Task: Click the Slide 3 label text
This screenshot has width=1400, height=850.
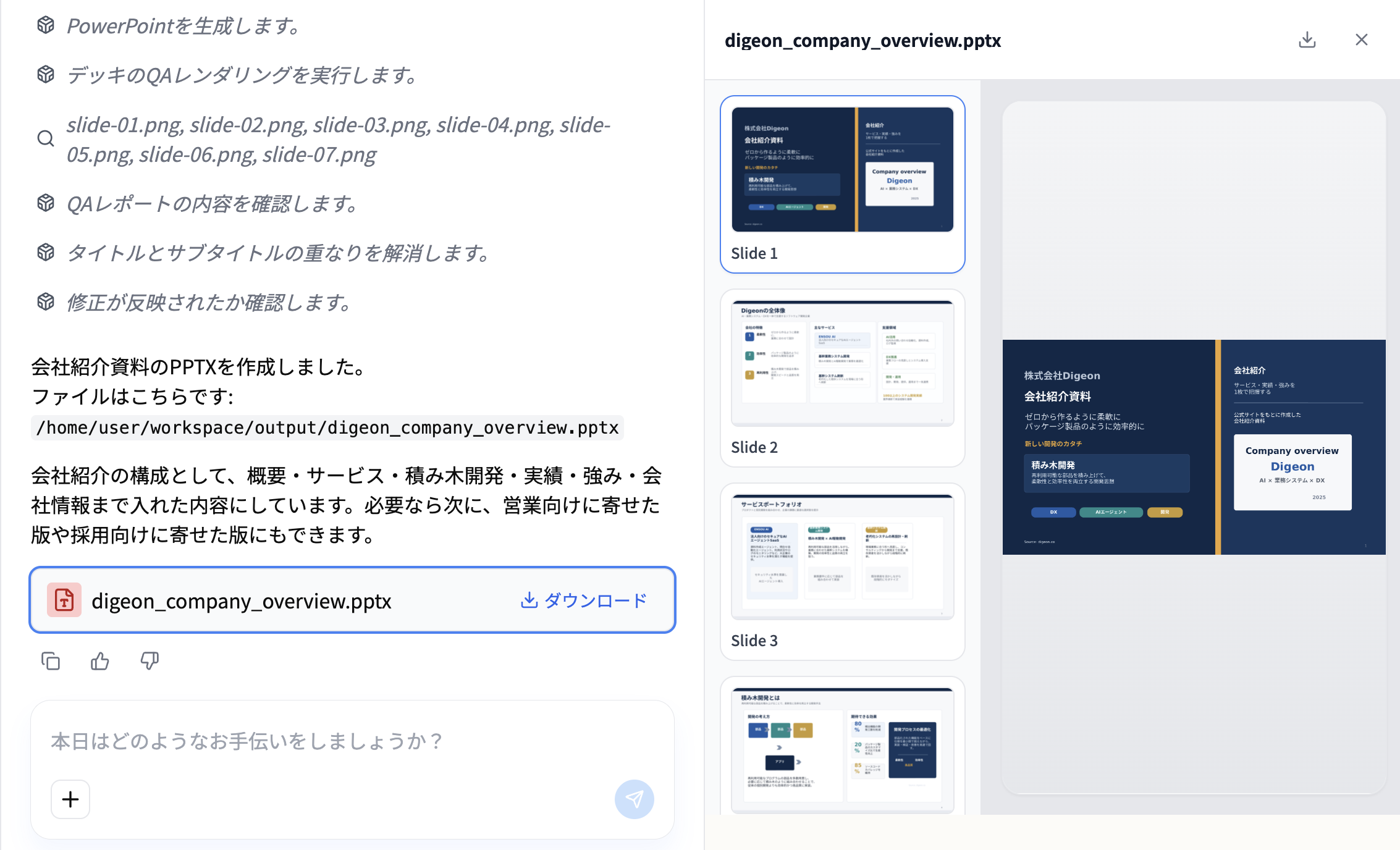Action: [754, 641]
